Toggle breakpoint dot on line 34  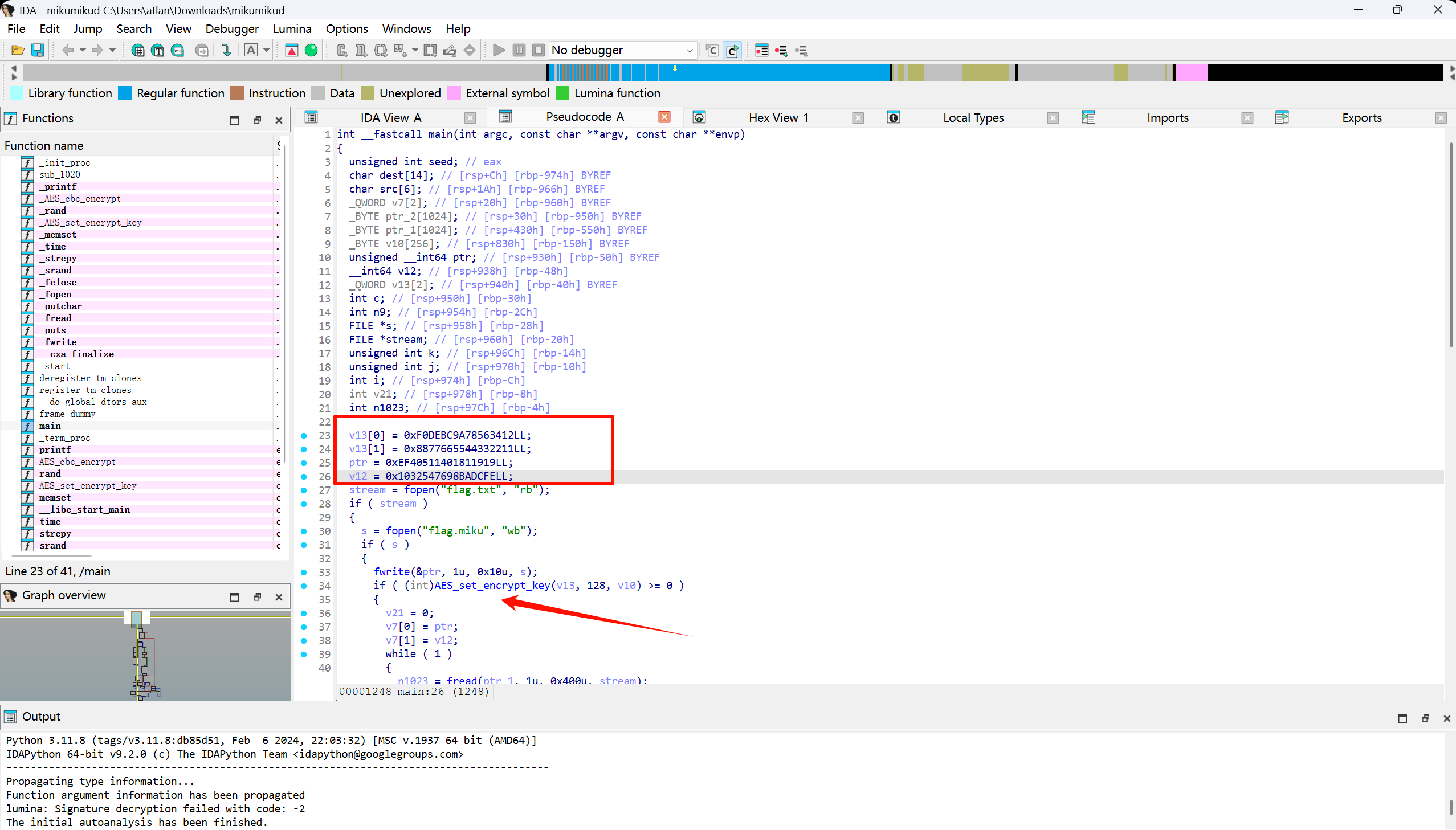(x=304, y=586)
